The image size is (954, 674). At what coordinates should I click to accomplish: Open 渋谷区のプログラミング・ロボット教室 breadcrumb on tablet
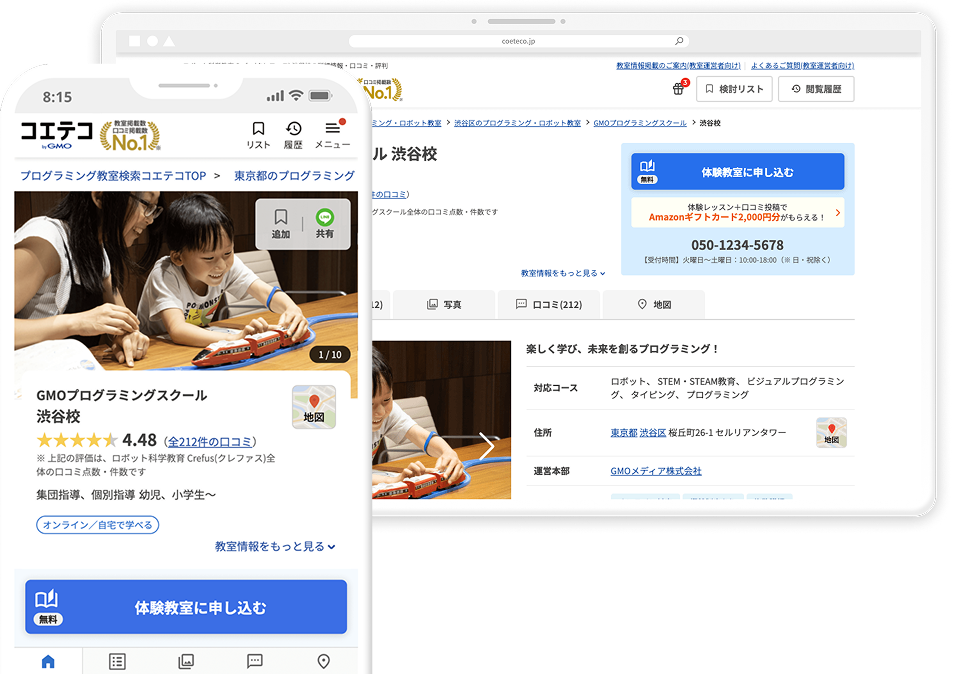coord(517,123)
